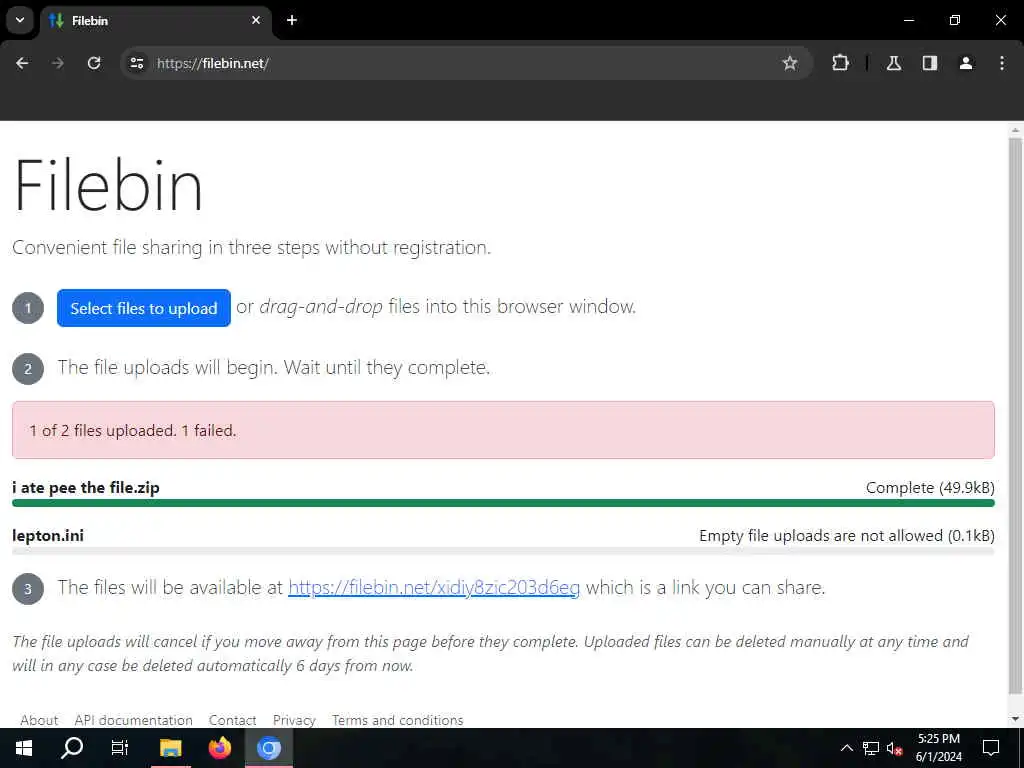Screen dimensions: 1024x768
Task: Click the Filebin page heading
Action: [108, 185]
